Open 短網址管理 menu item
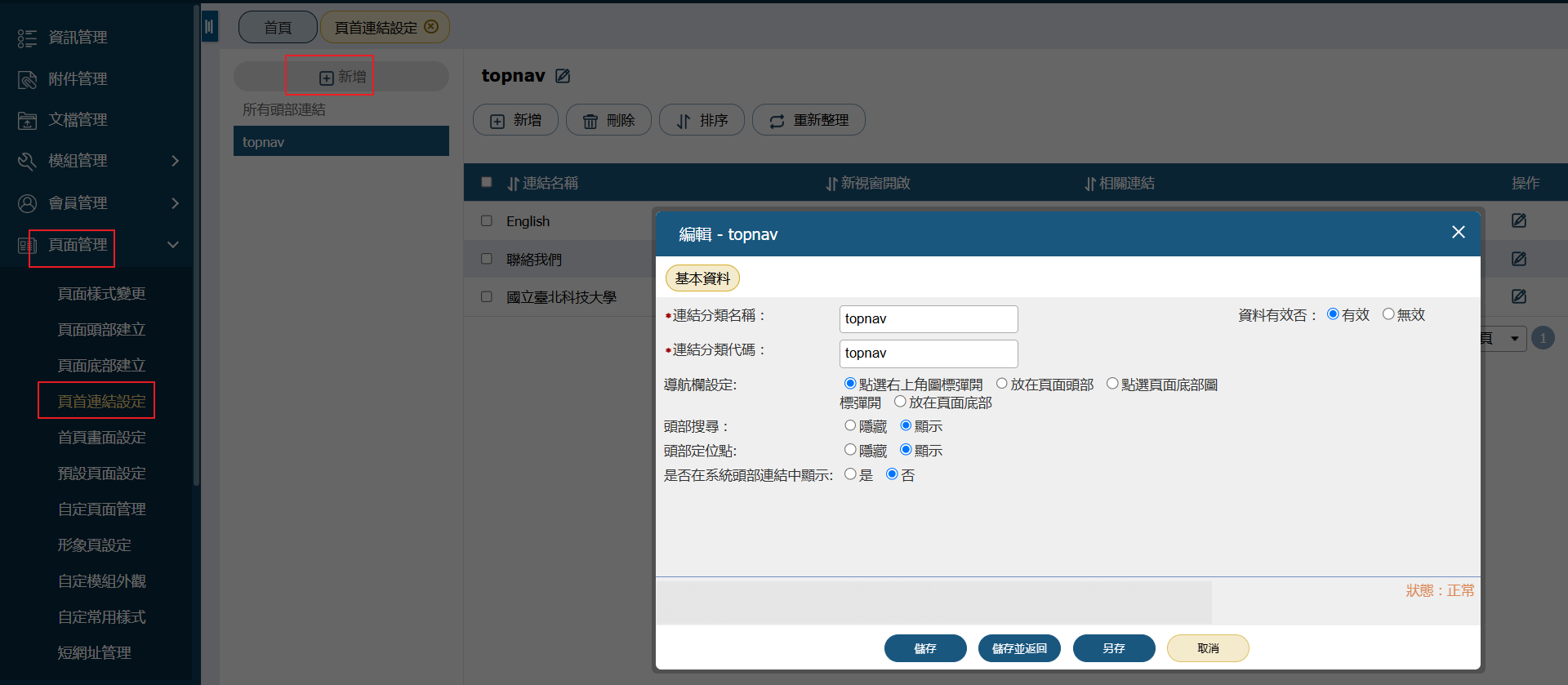Image resolution: width=1568 pixels, height=685 pixels. [94, 653]
